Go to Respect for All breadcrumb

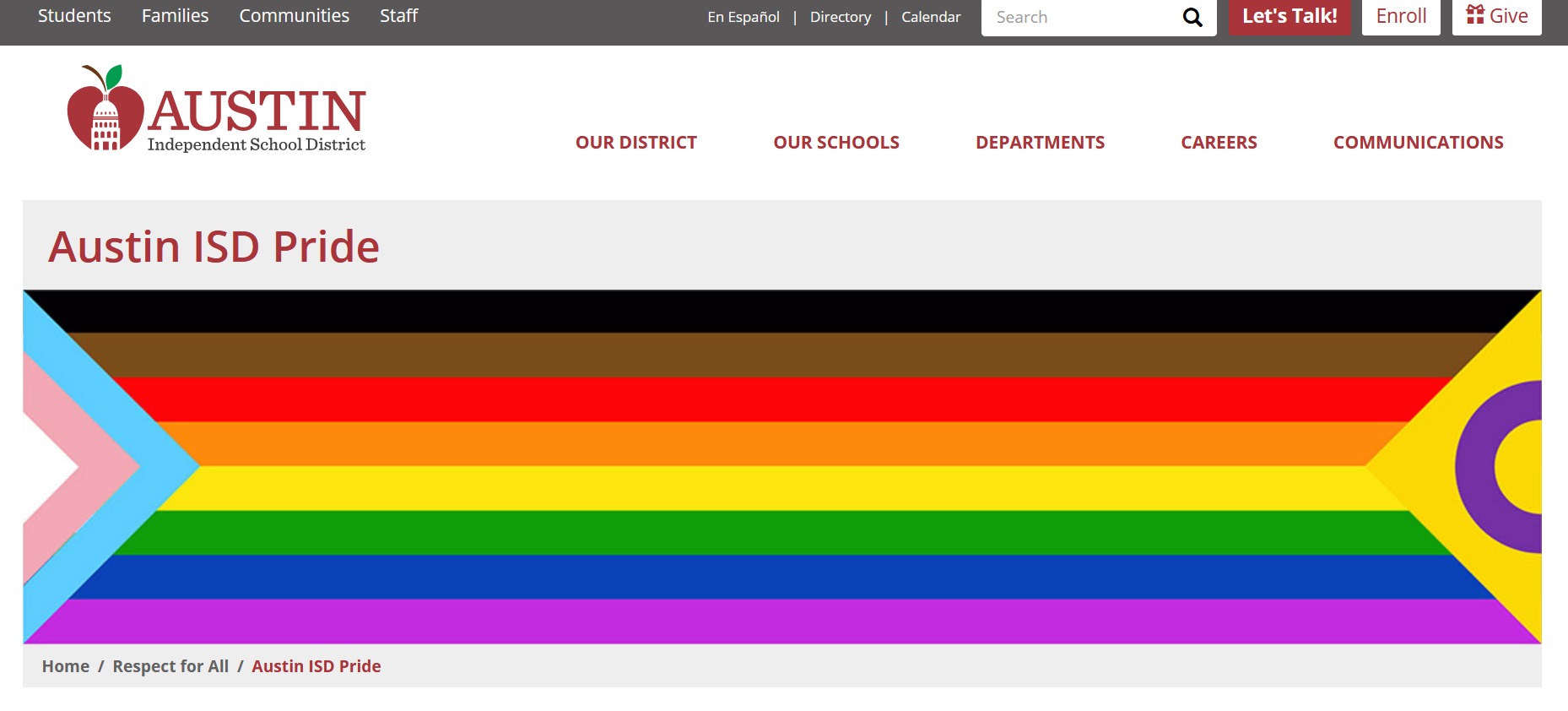170,666
